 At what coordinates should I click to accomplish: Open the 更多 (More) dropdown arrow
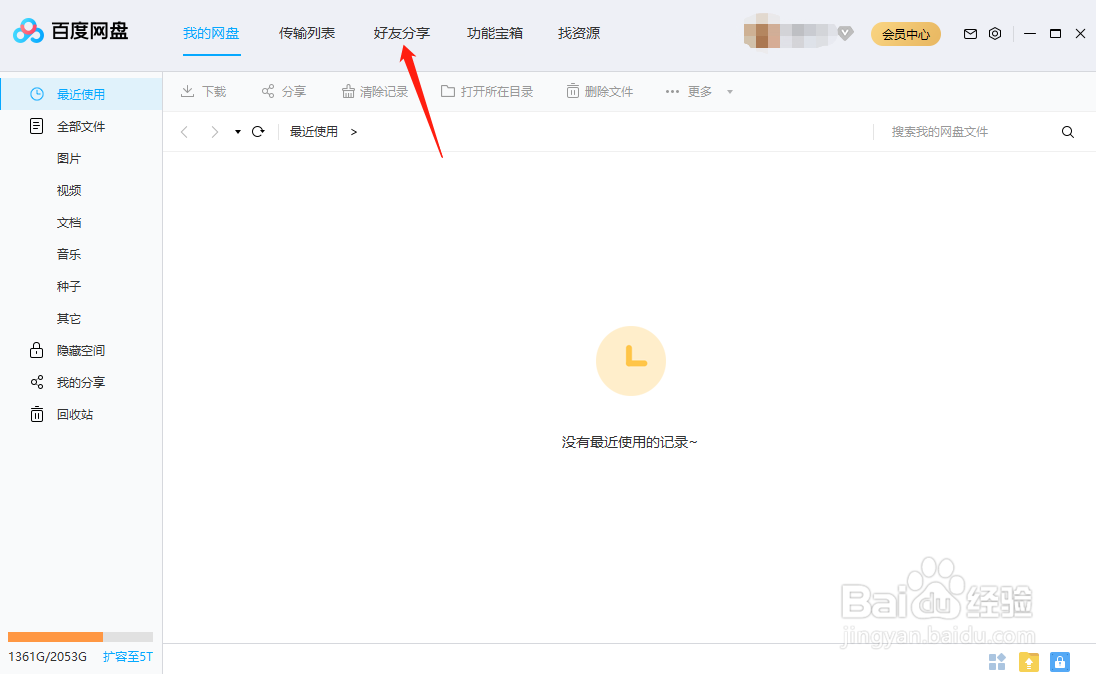click(729, 91)
